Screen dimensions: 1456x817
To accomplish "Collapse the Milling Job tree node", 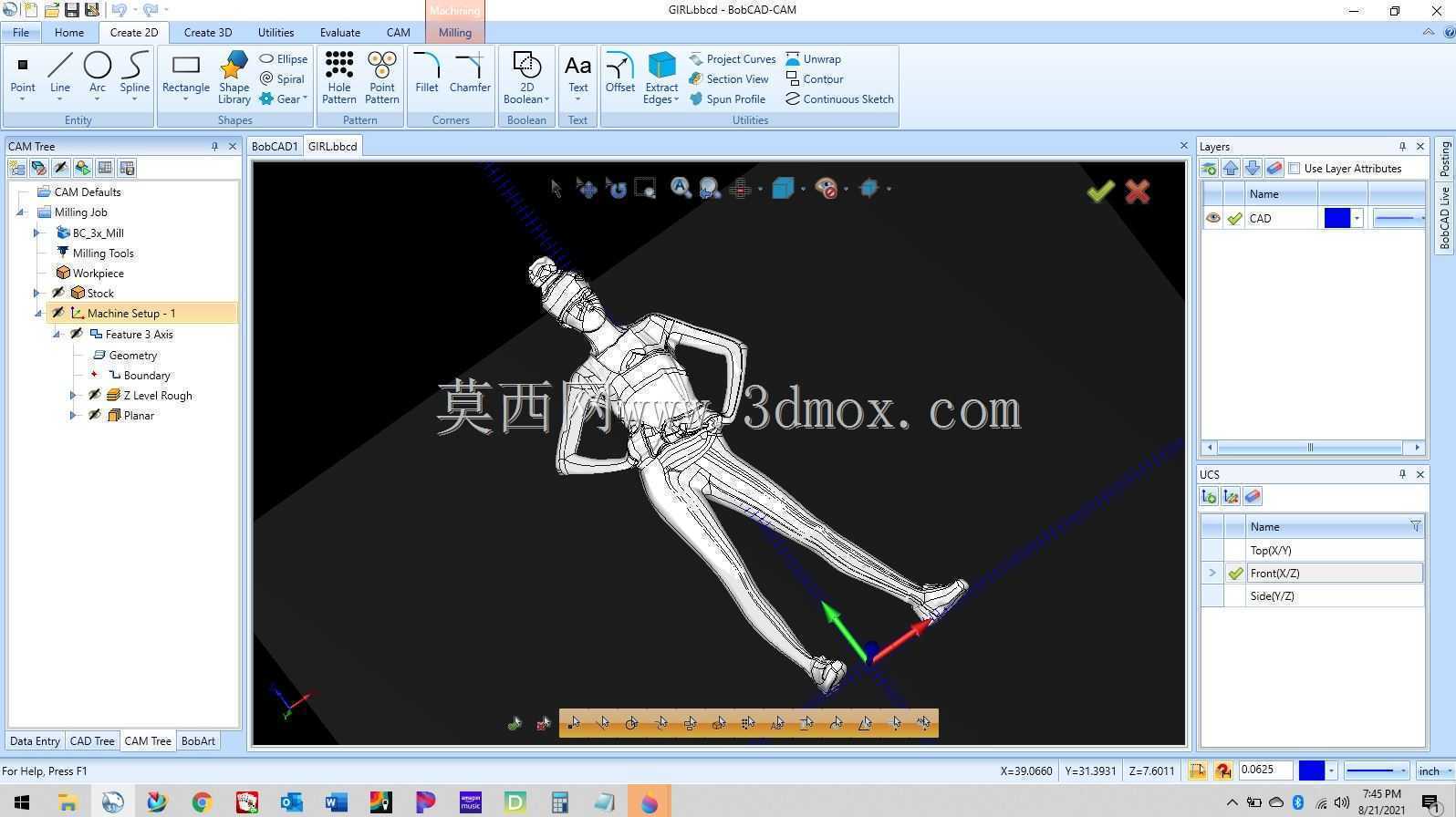I will (x=21, y=212).
